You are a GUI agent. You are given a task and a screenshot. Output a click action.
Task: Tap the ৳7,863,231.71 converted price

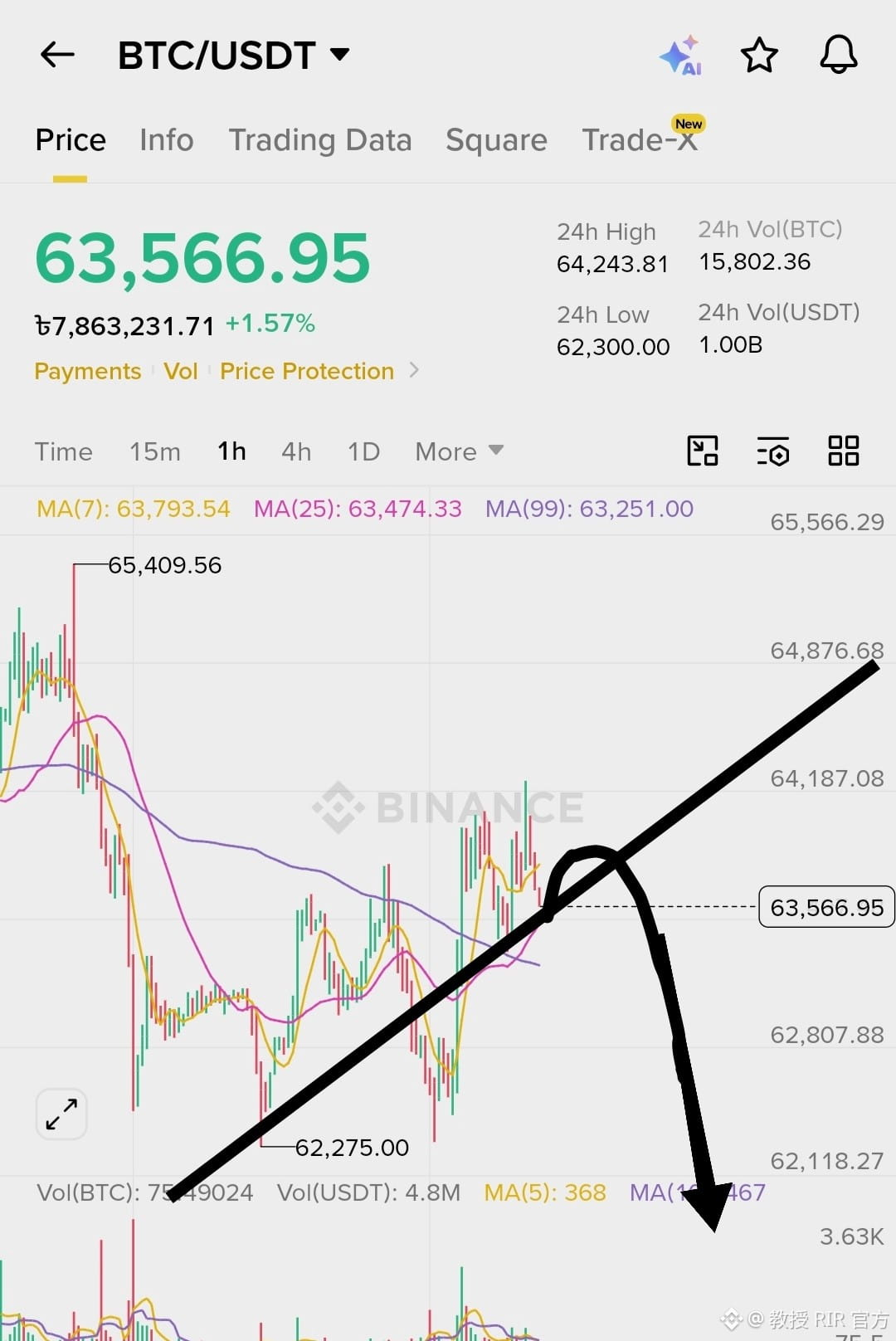tap(124, 325)
